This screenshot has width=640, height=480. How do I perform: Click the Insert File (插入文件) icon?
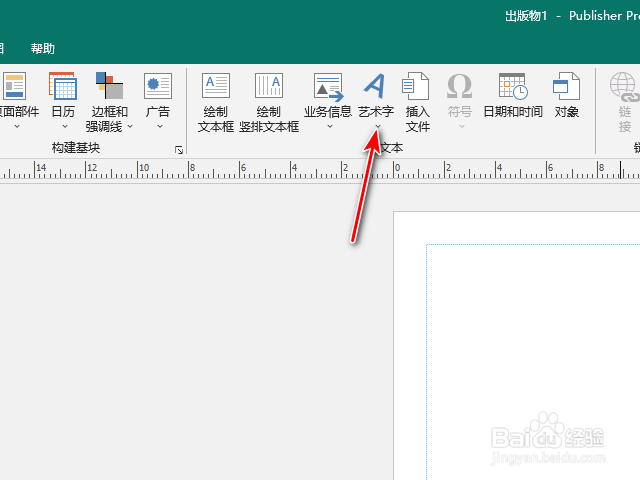416,86
